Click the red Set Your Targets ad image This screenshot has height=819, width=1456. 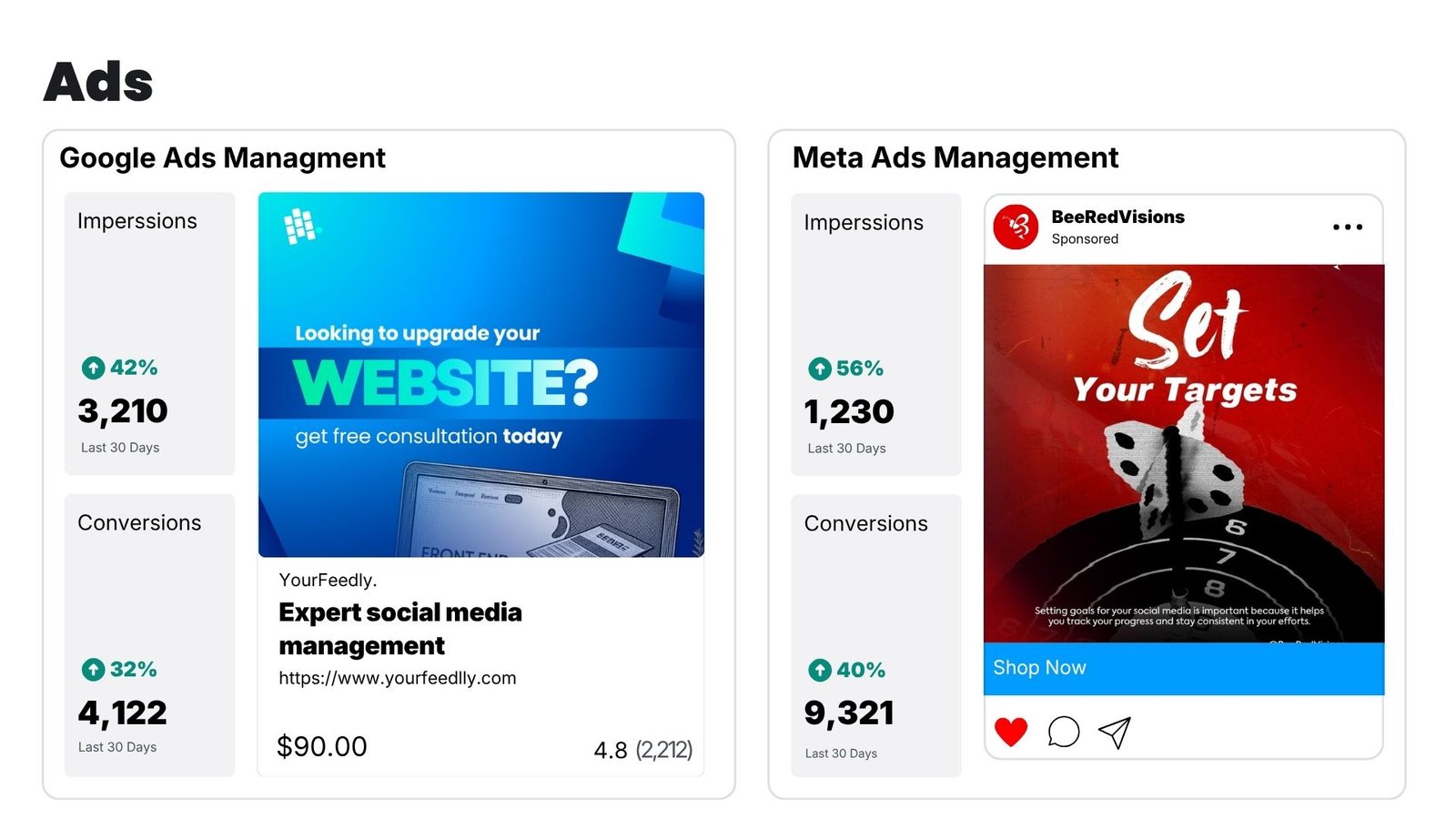(x=1184, y=454)
